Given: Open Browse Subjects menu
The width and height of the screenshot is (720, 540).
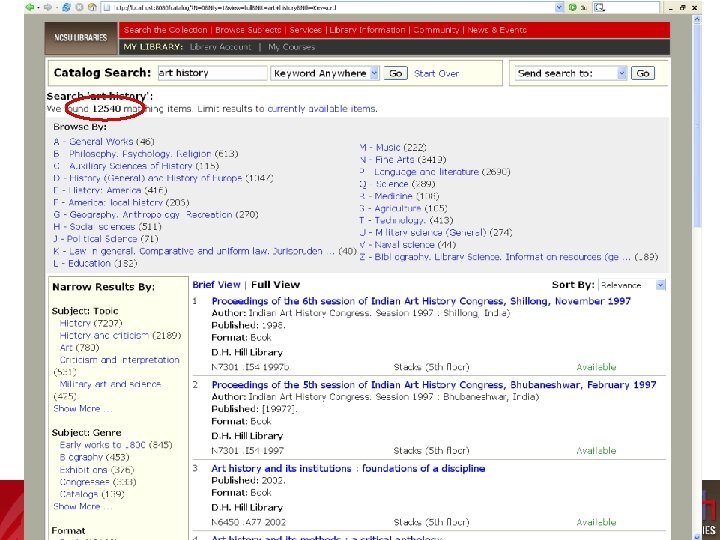Looking at the screenshot, I should [248, 30].
